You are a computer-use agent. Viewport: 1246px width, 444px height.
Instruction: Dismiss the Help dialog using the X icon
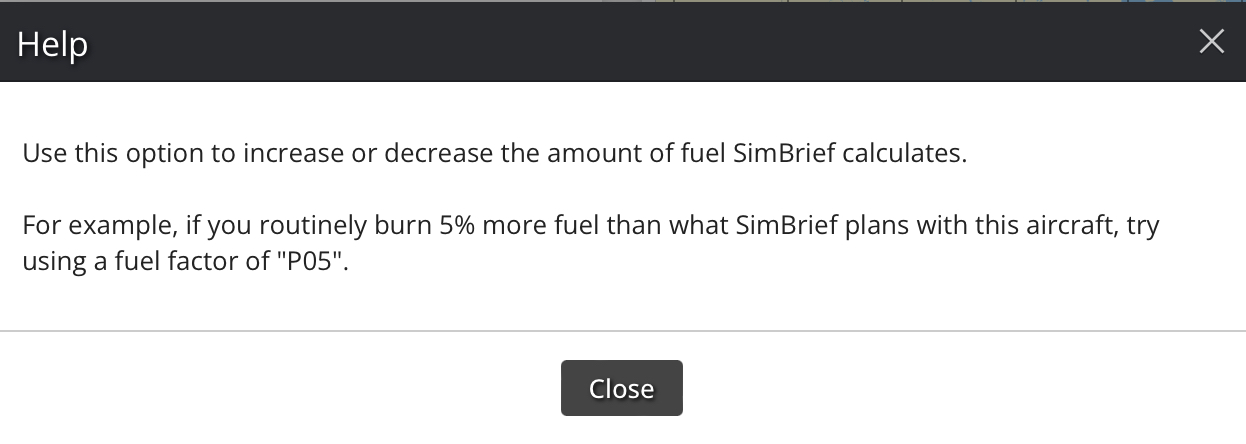pyautogui.click(x=1211, y=41)
